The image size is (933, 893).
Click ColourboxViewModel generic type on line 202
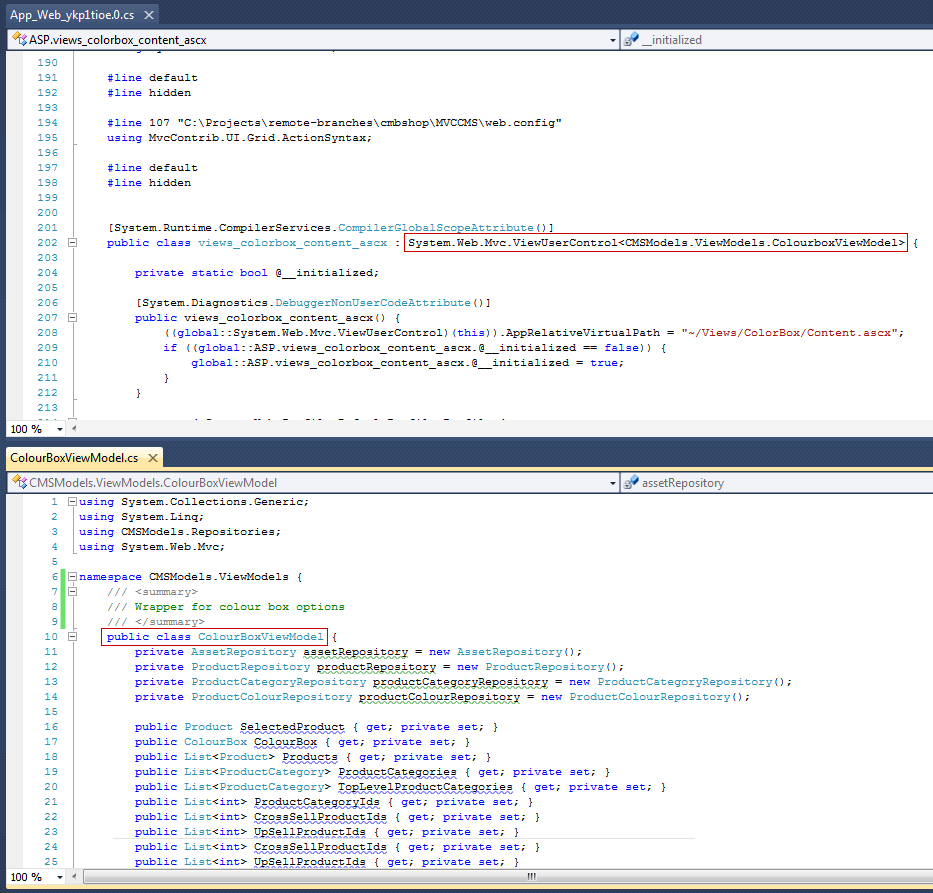click(x=835, y=243)
